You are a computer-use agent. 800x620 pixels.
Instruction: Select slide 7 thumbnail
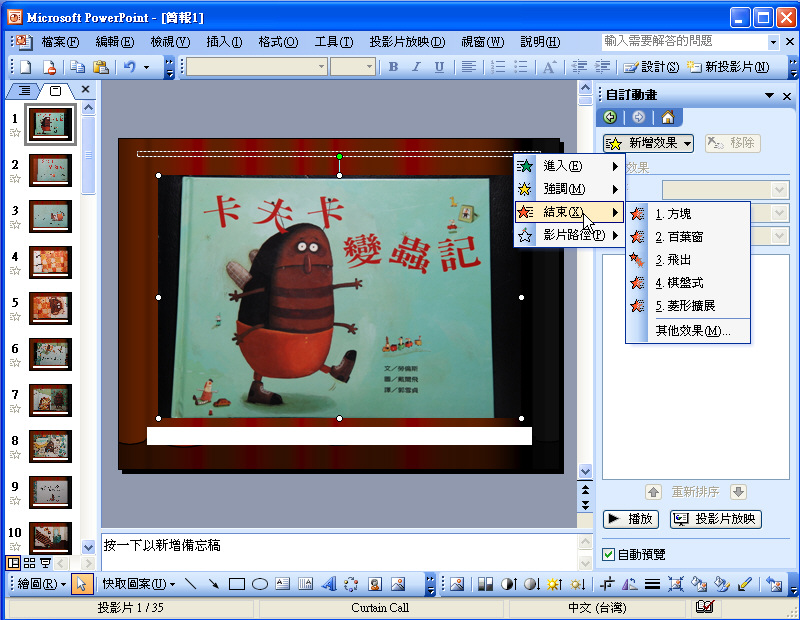[50, 400]
